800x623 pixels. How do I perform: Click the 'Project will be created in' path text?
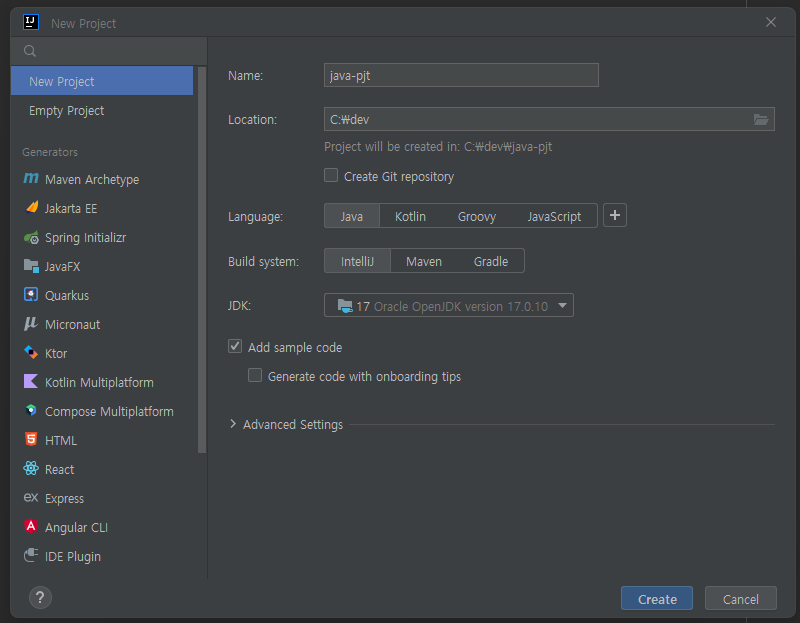click(438, 147)
